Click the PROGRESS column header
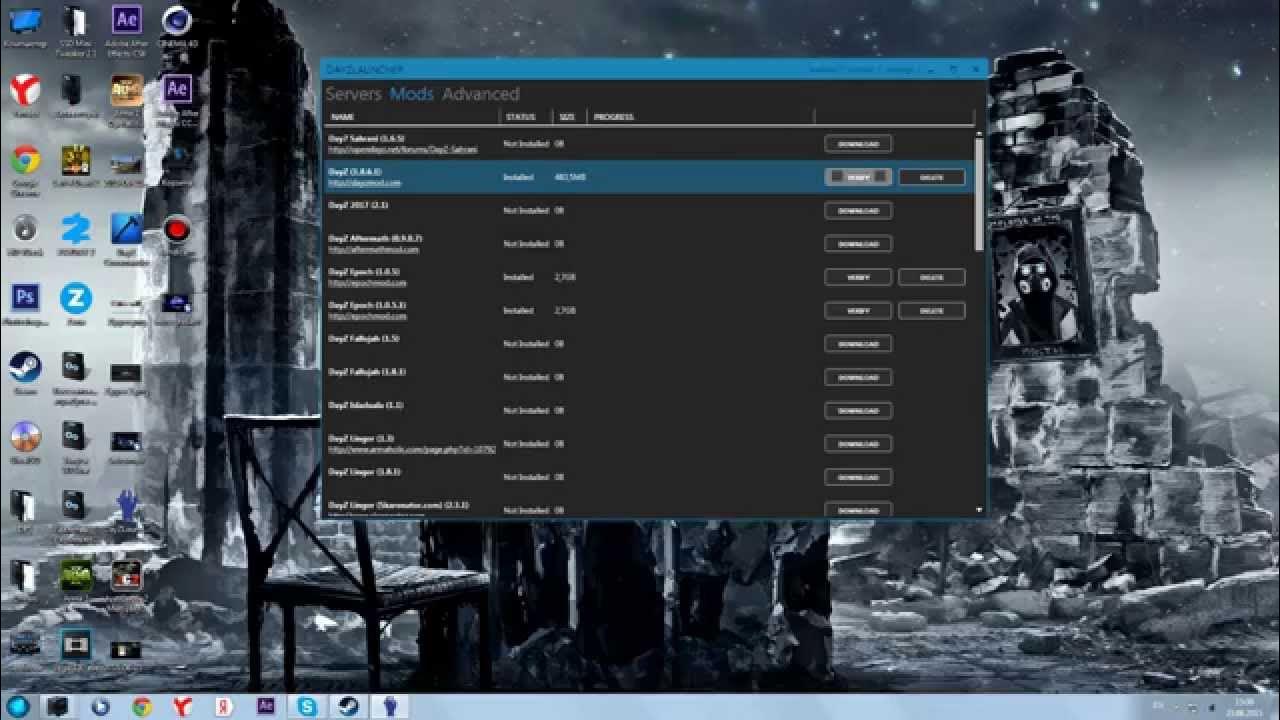Image resolution: width=1280 pixels, height=720 pixels. pos(614,117)
